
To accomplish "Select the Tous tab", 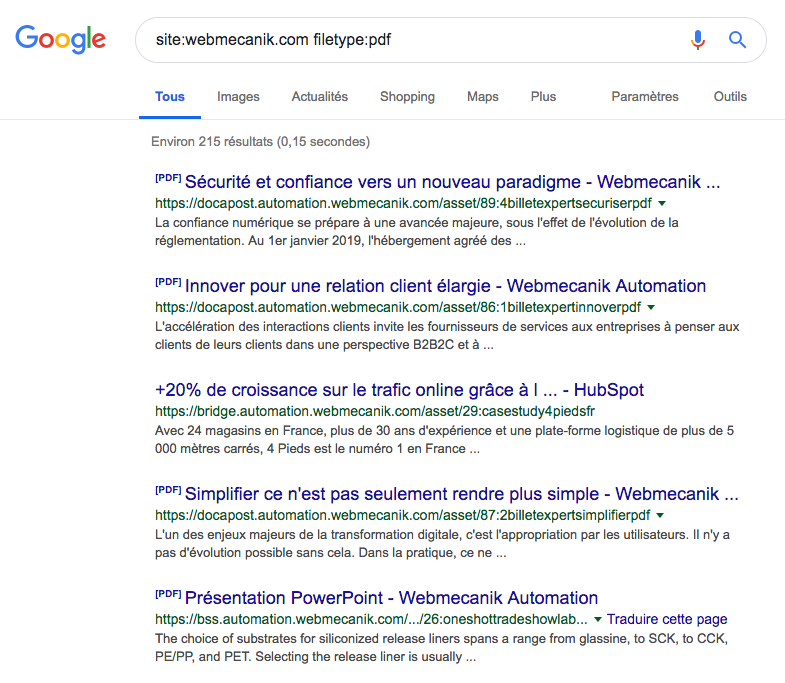I will coord(170,97).
